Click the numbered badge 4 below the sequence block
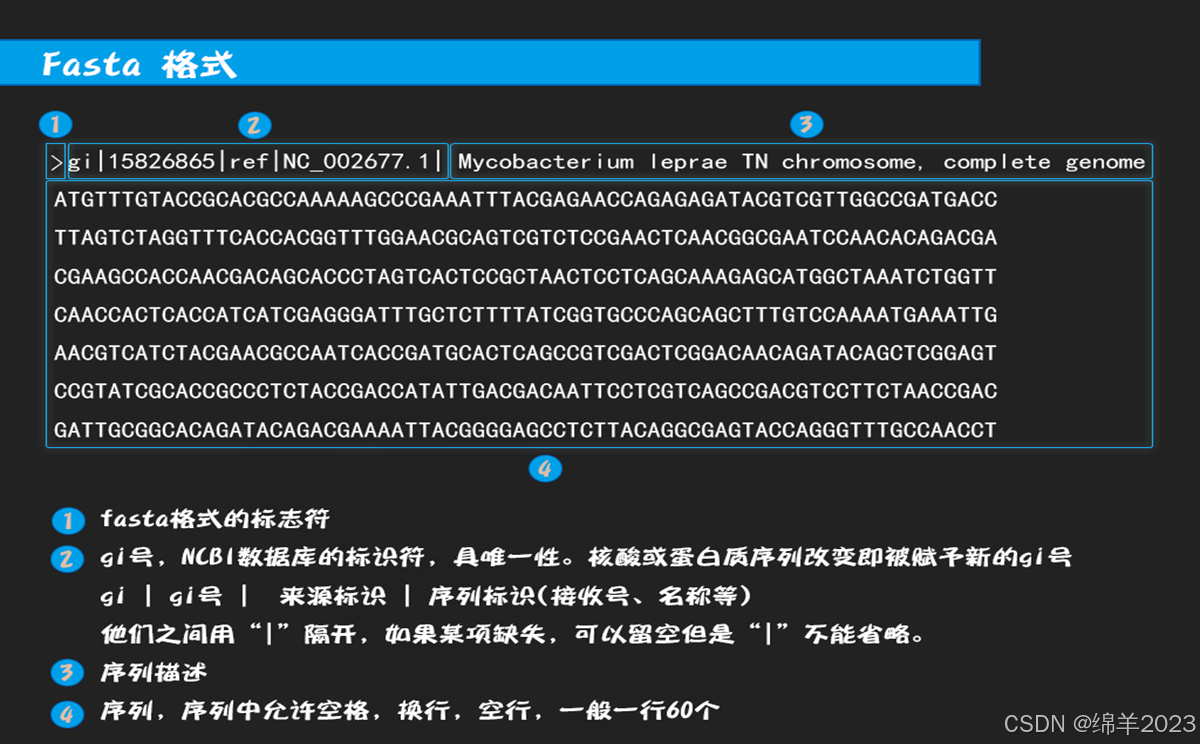 546,468
